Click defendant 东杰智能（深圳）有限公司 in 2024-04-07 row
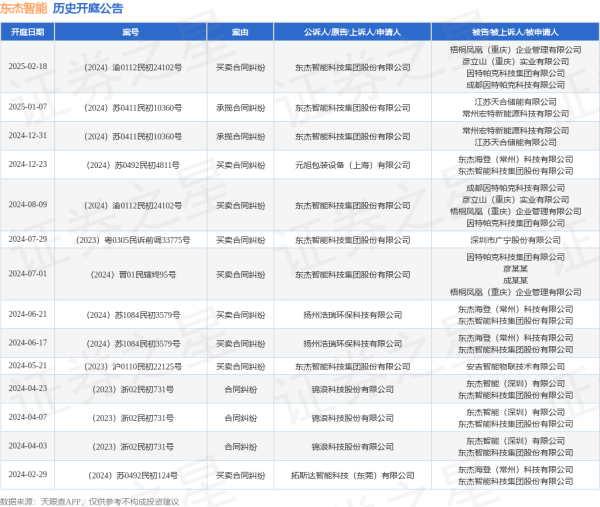 [x=515, y=412]
